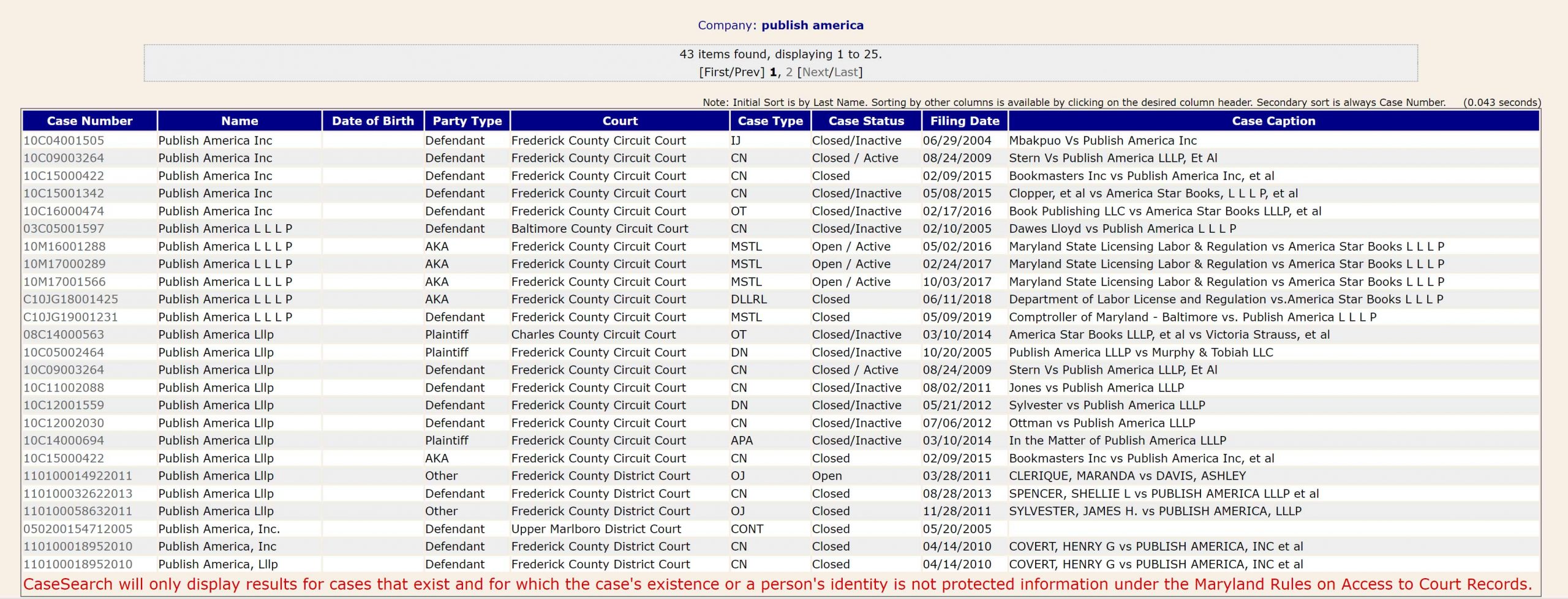Open case C10JG19001231 link
Image resolution: width=1568 pixels, height=599 pixels.
coord(70,317)
